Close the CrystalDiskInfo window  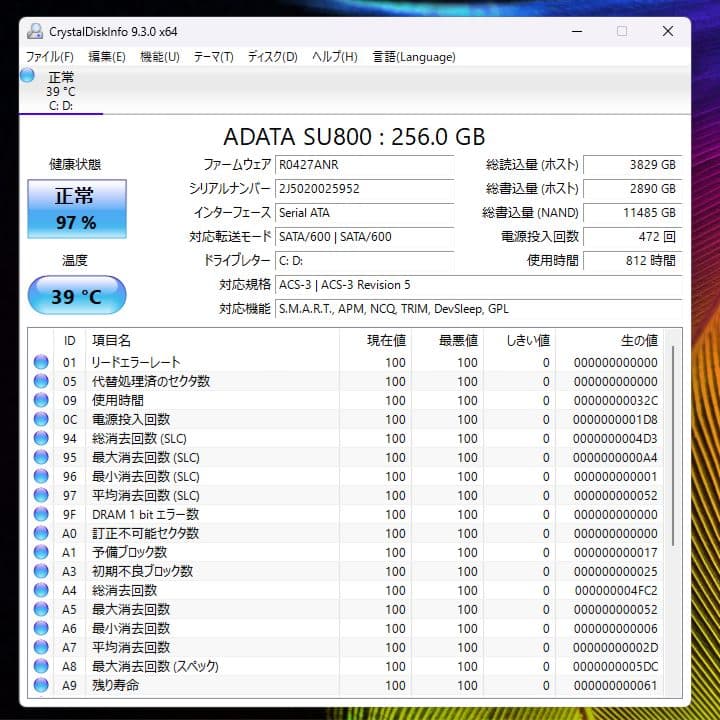click(668, 31)
